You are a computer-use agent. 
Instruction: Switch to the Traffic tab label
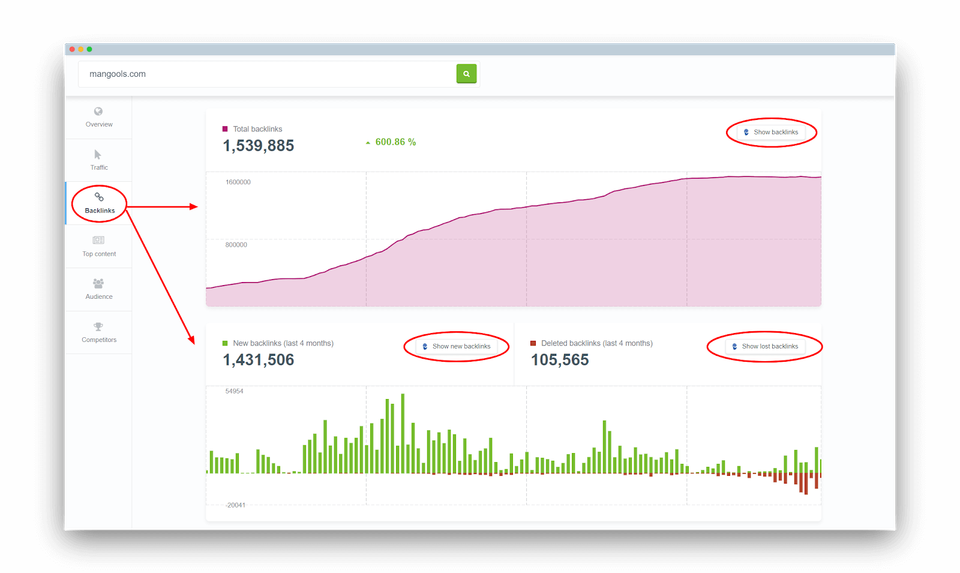point(99,168)
